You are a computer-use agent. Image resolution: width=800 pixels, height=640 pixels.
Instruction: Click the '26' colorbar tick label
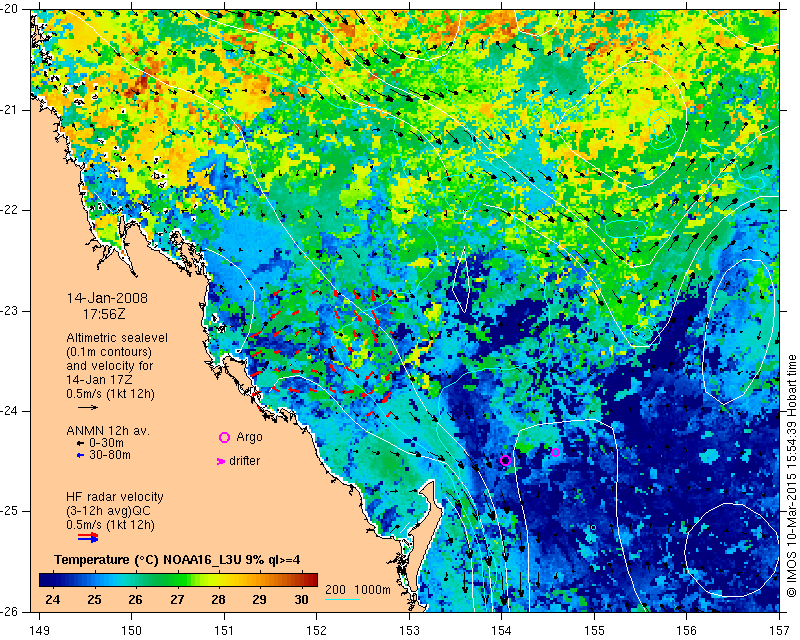click(135, 600)
